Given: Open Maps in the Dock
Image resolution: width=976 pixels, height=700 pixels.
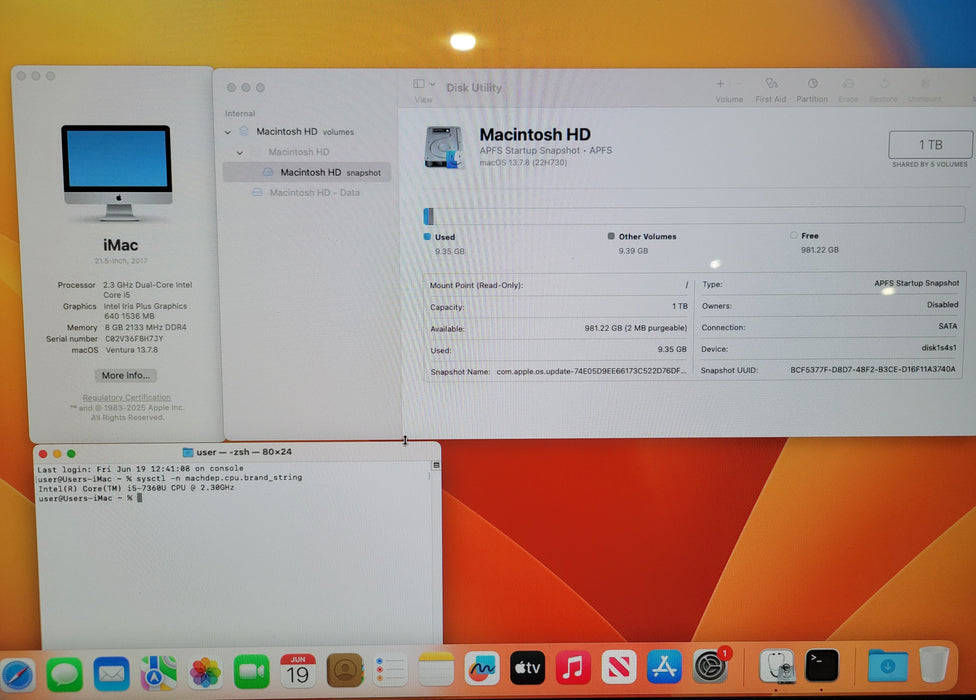Looking at the screenshot, I should point(158,673).
